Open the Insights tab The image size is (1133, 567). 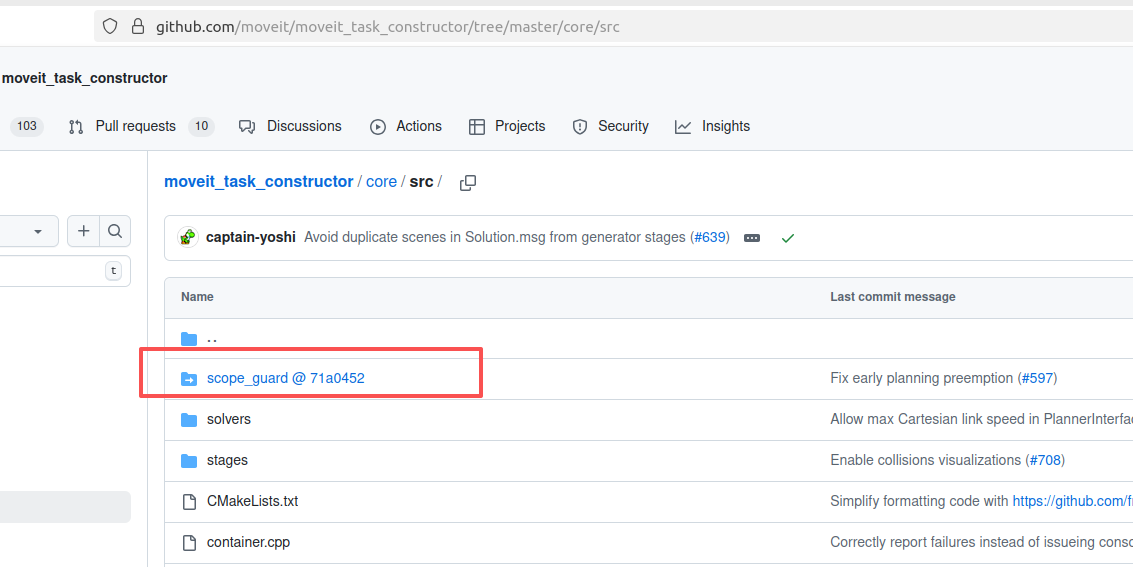pyautogui.click(x=726, y=126)
